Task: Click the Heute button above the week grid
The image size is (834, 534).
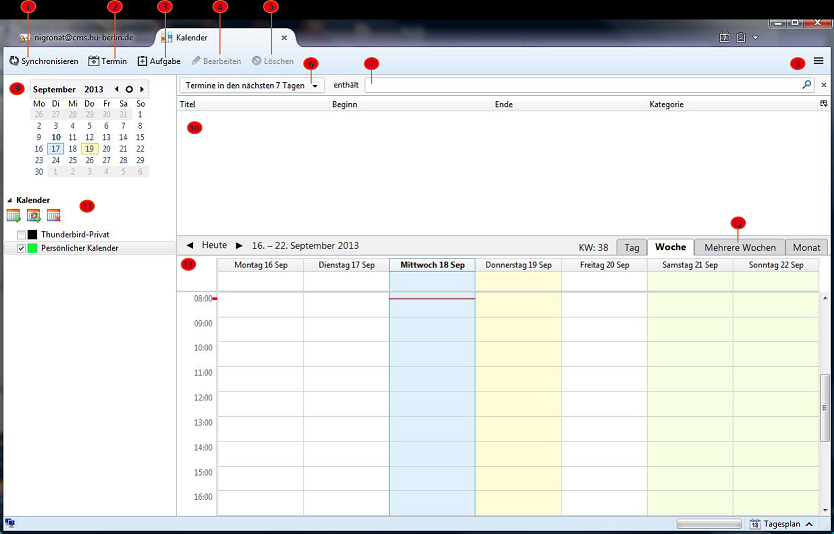Action: point(214,245)
